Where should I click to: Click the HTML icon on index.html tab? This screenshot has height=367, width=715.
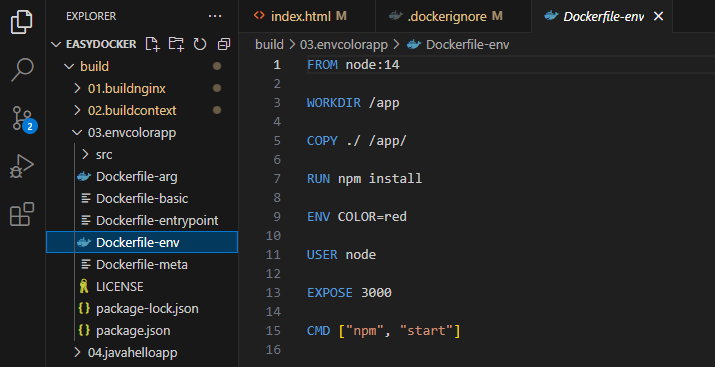(259, 16)
